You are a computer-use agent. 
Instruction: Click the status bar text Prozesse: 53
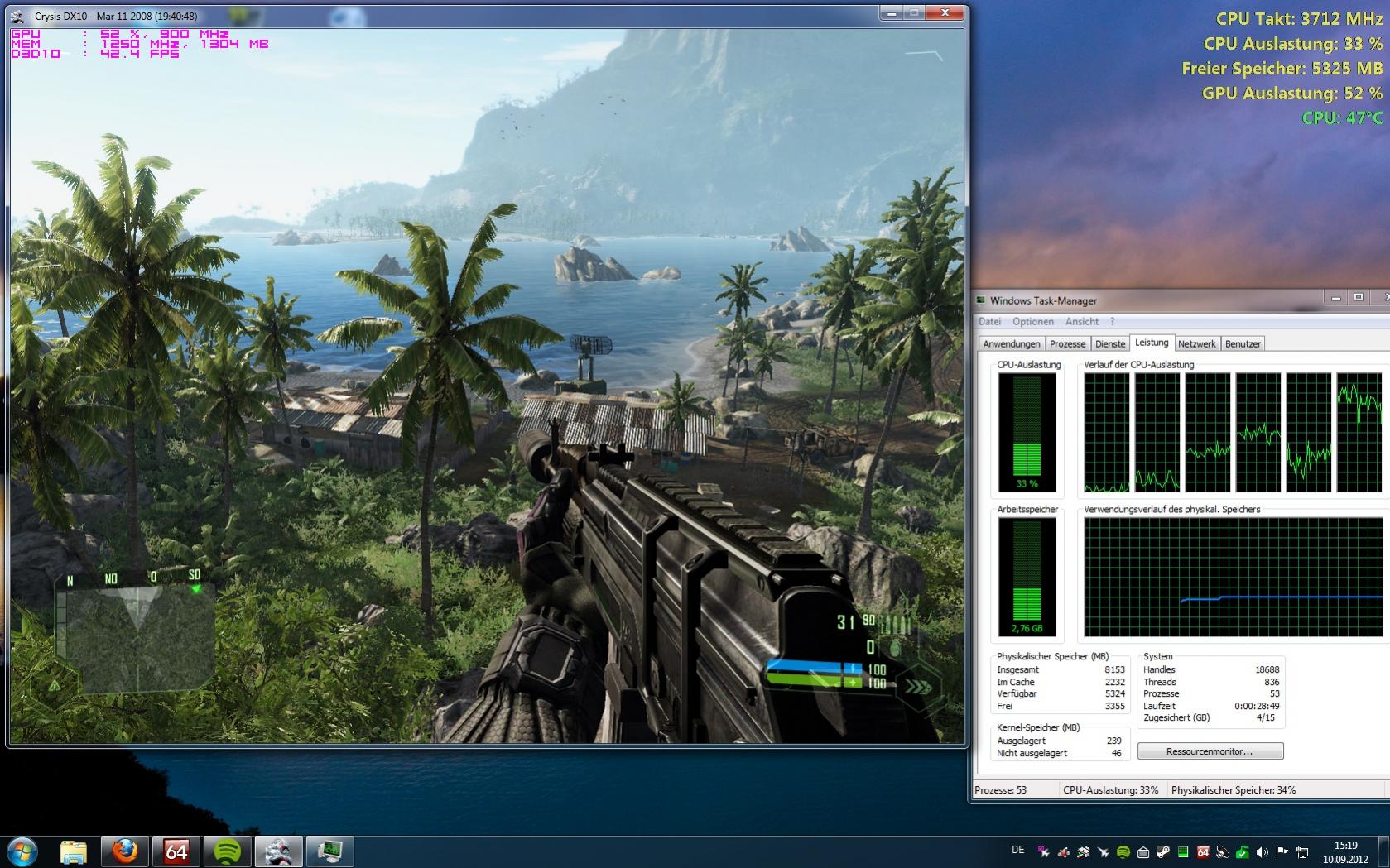[1000, 790]
